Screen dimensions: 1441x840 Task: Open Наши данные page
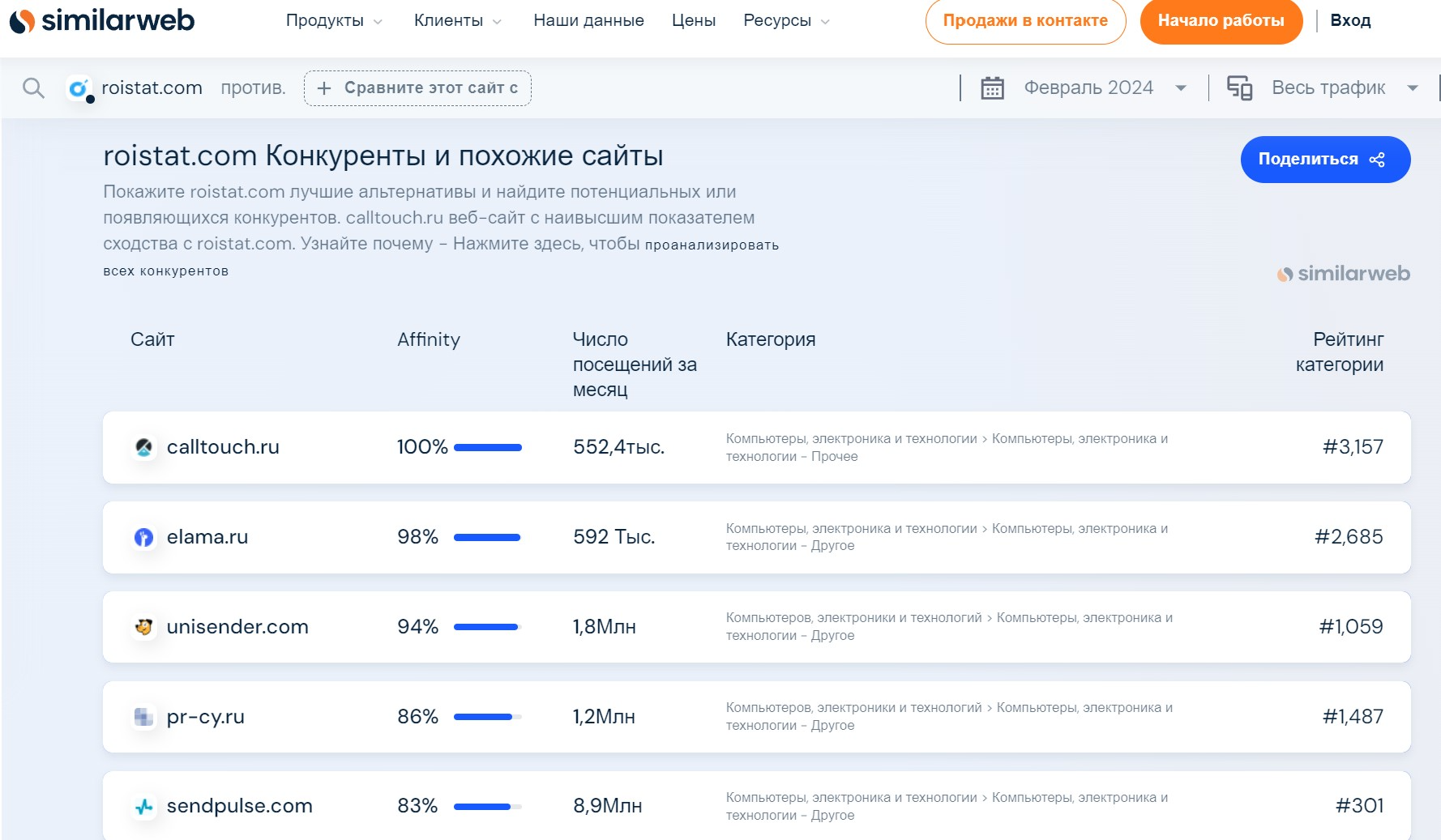588,21
